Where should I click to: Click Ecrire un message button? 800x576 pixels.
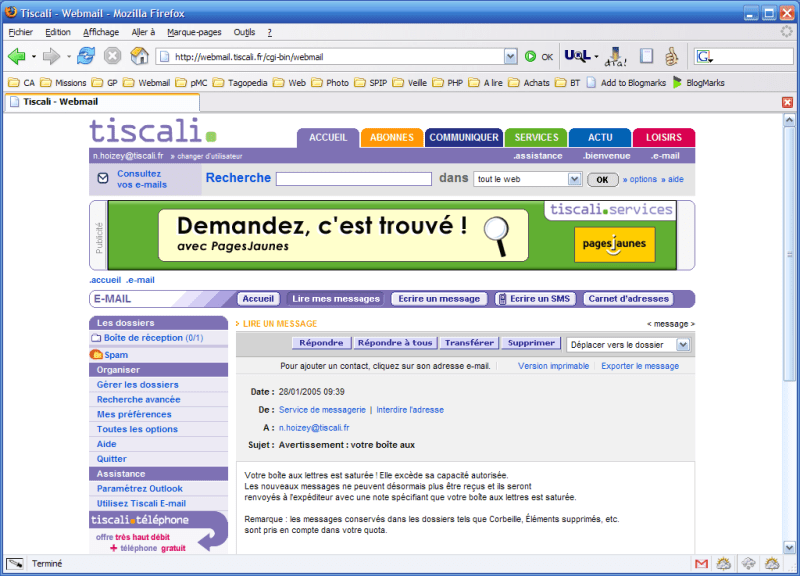[x=439, y=299]
